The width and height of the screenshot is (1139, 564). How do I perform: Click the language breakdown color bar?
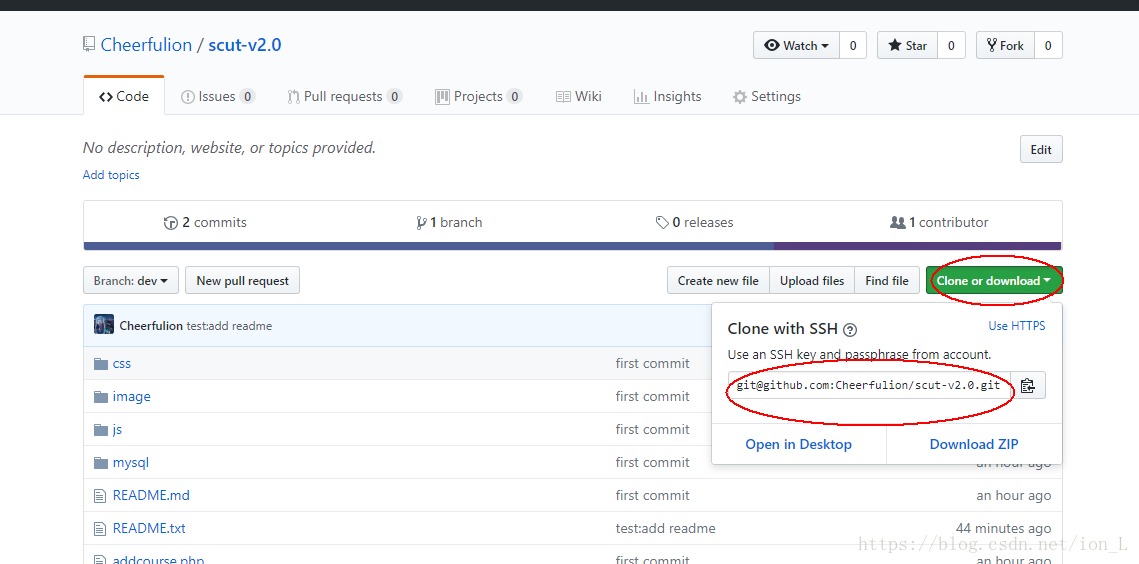click(x=572, y=246)
